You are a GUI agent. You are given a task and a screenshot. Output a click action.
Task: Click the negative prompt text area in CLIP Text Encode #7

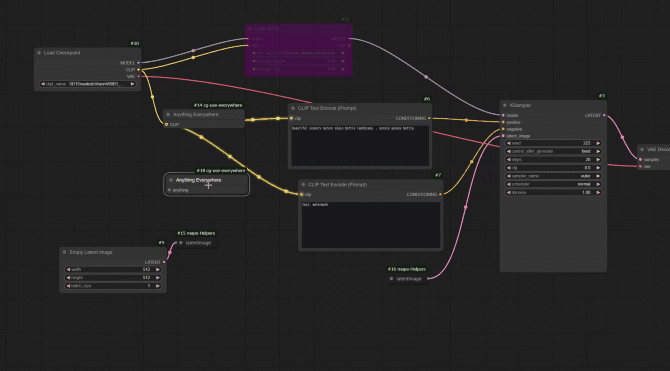point(371,225)
